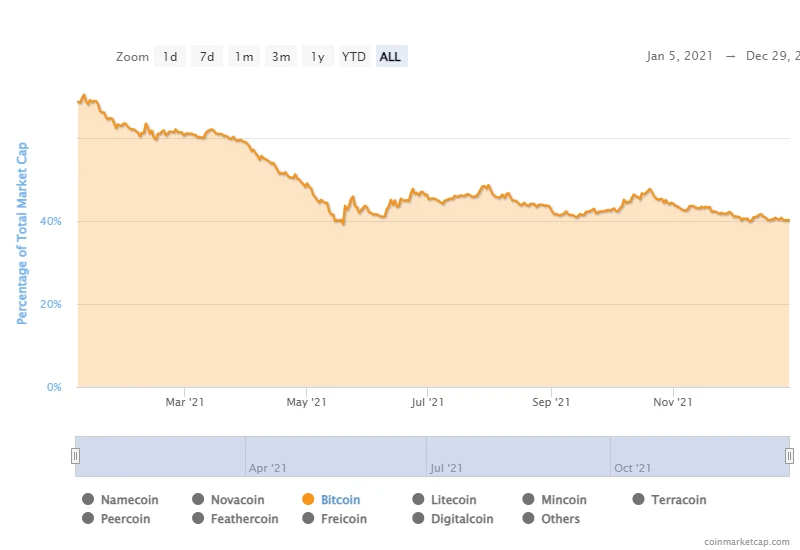Click the start date Jan 5, 2021
Screen dimensions: 800x550
679,56
